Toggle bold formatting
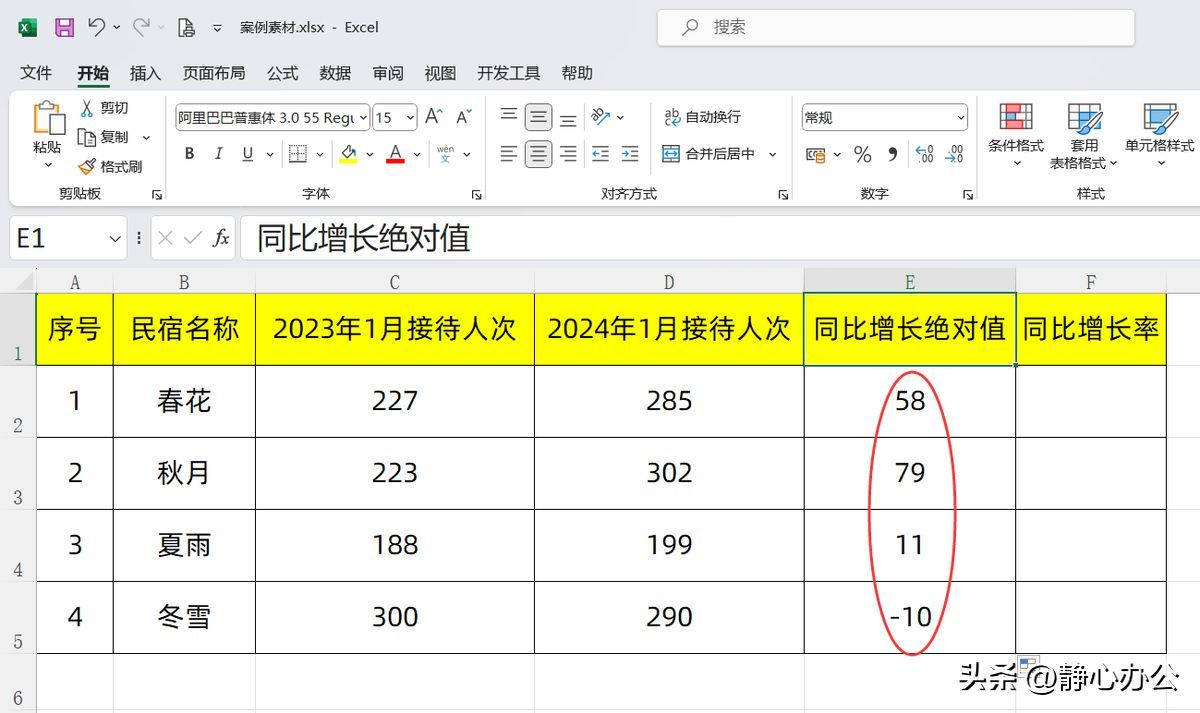 (188, 154)
